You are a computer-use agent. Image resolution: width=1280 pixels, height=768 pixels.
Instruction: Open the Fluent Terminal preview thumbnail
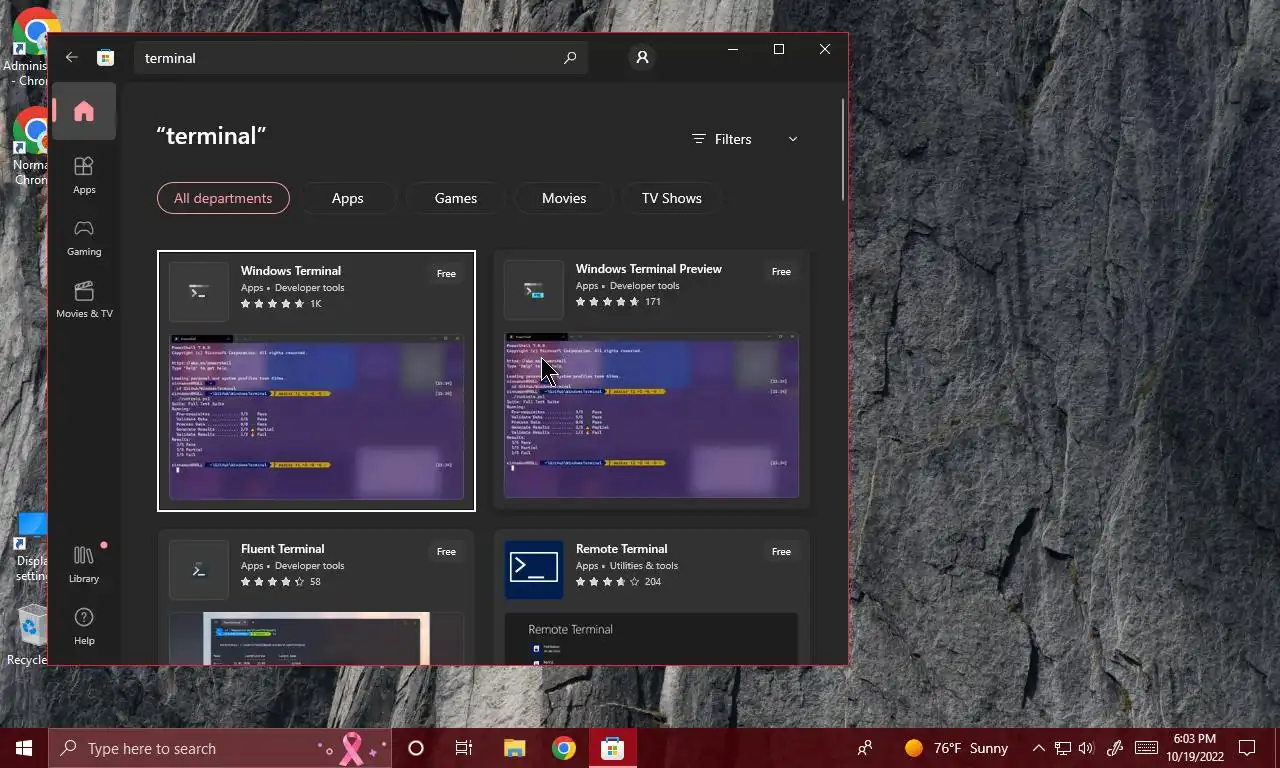point(316,638)
